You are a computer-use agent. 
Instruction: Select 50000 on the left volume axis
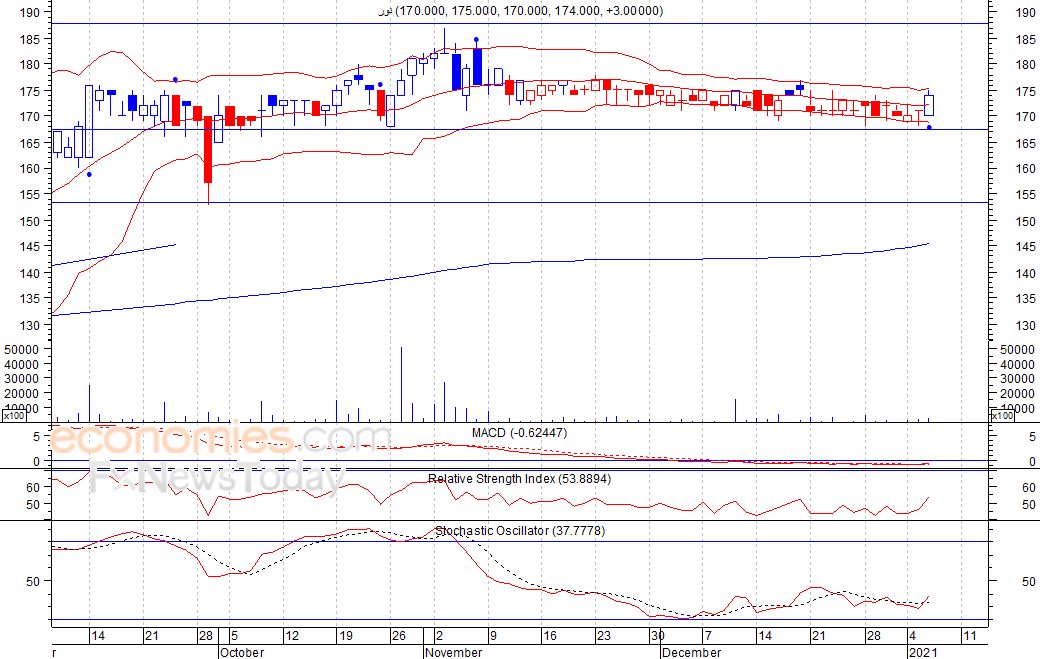pyautogui.click(x=22, y=349)
